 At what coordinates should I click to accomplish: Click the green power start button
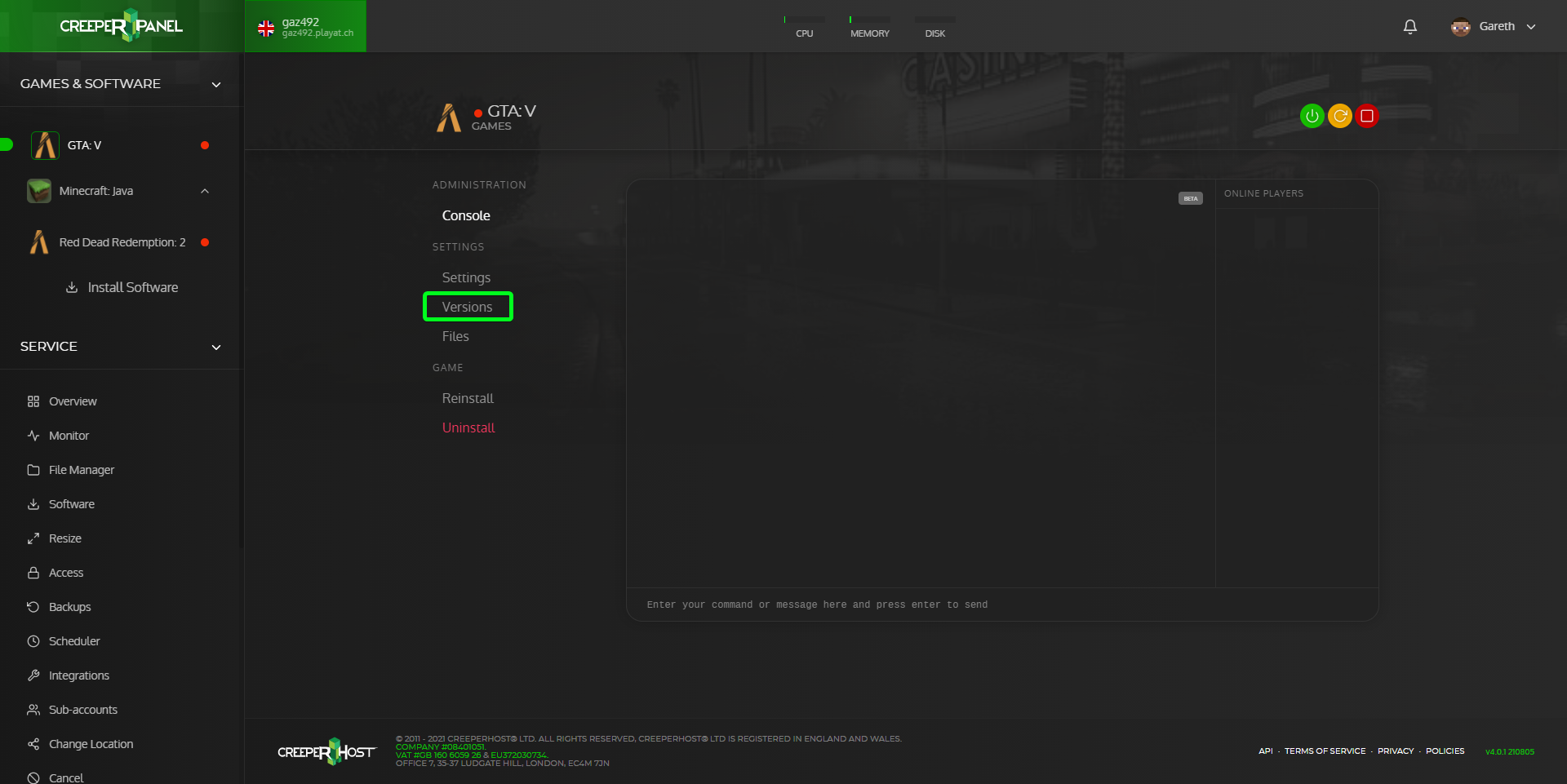pos(1312,116)
